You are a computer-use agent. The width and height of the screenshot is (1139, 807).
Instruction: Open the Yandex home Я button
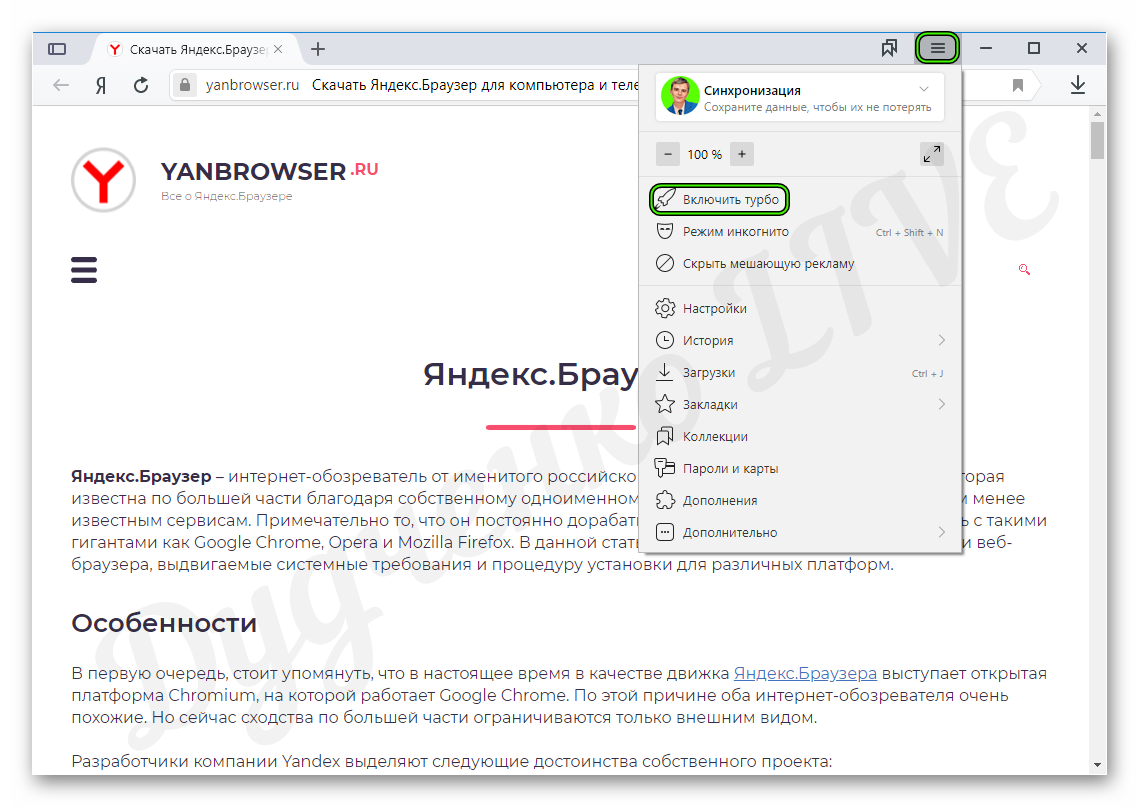point(101,85)
